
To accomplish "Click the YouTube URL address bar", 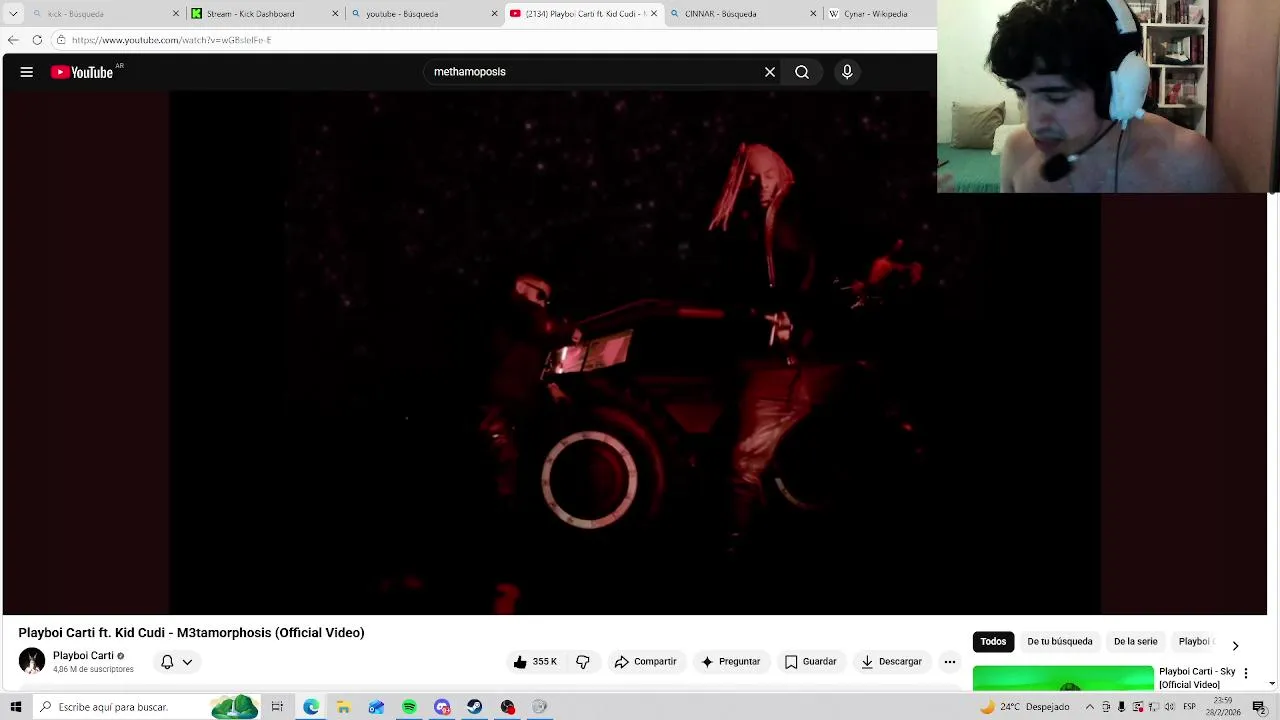I will click(x=495, y=40).
